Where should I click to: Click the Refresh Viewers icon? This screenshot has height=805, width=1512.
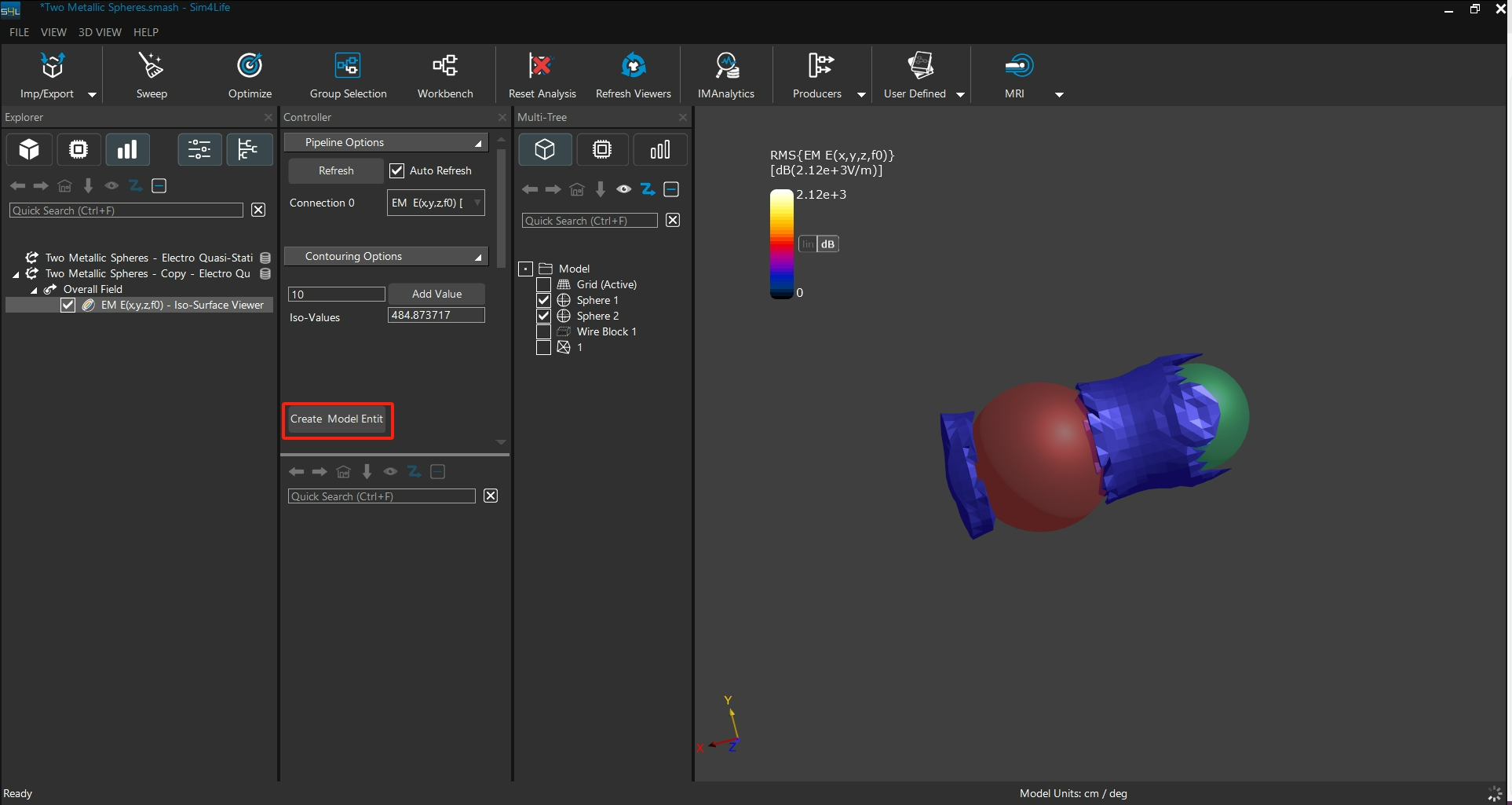click(x=633, y=75)
